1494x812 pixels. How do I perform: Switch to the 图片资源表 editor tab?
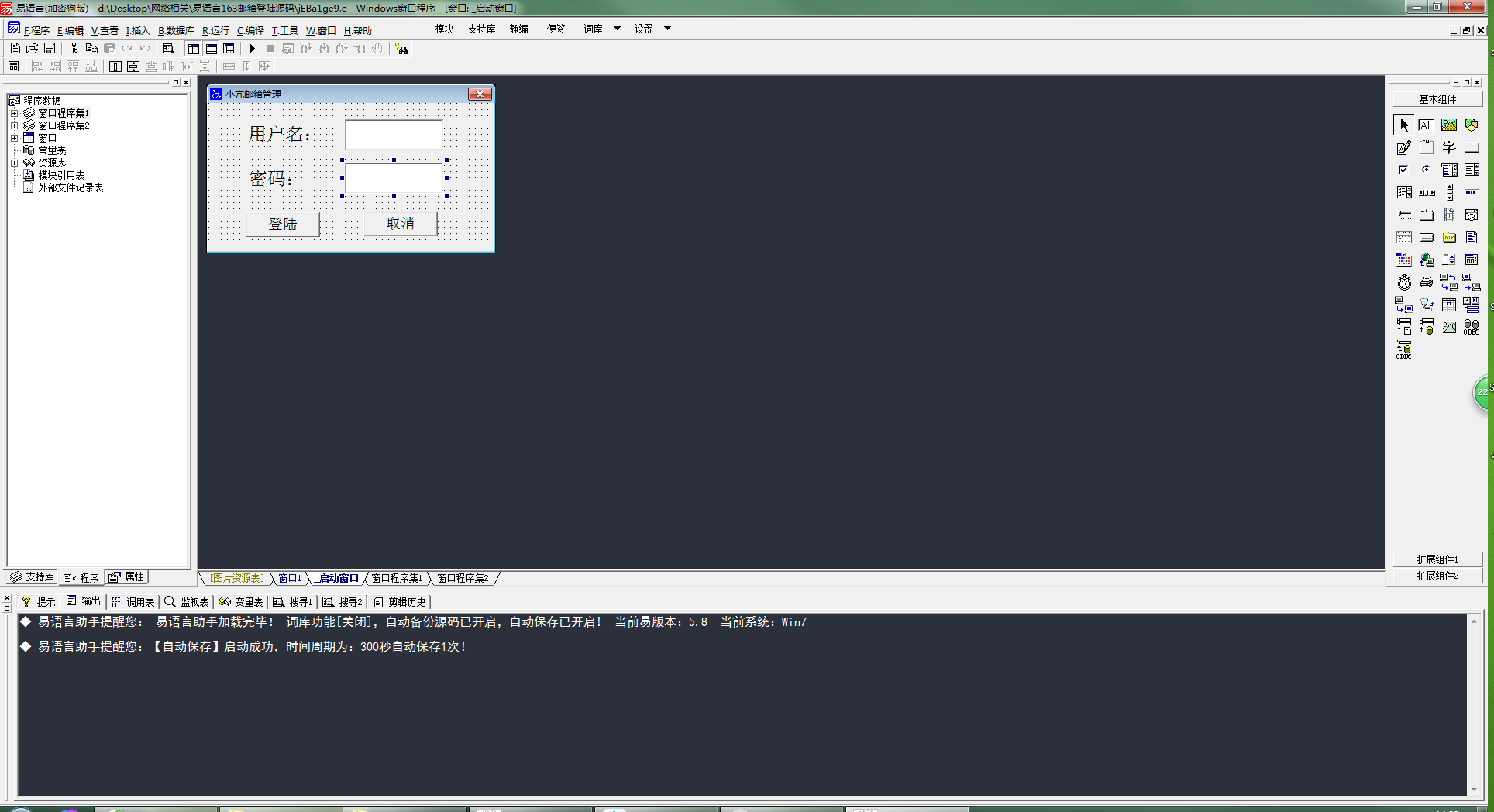pos(237,578)
